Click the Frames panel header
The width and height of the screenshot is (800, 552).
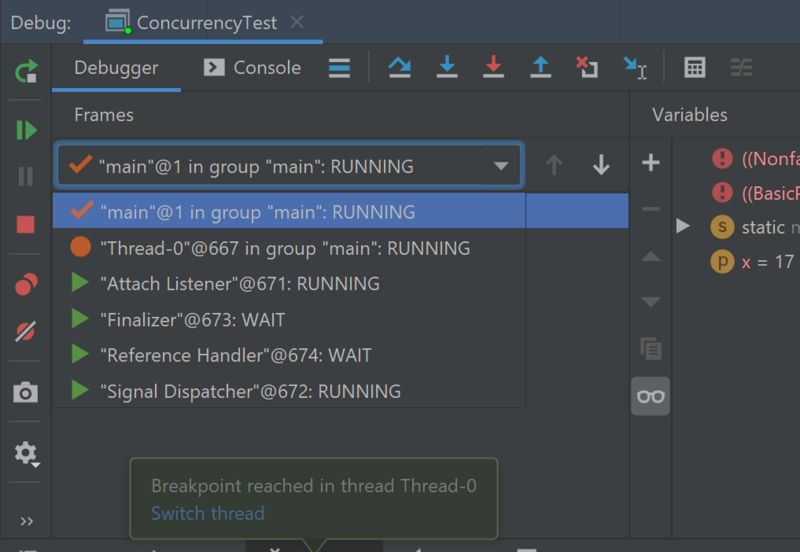(104, 115)
